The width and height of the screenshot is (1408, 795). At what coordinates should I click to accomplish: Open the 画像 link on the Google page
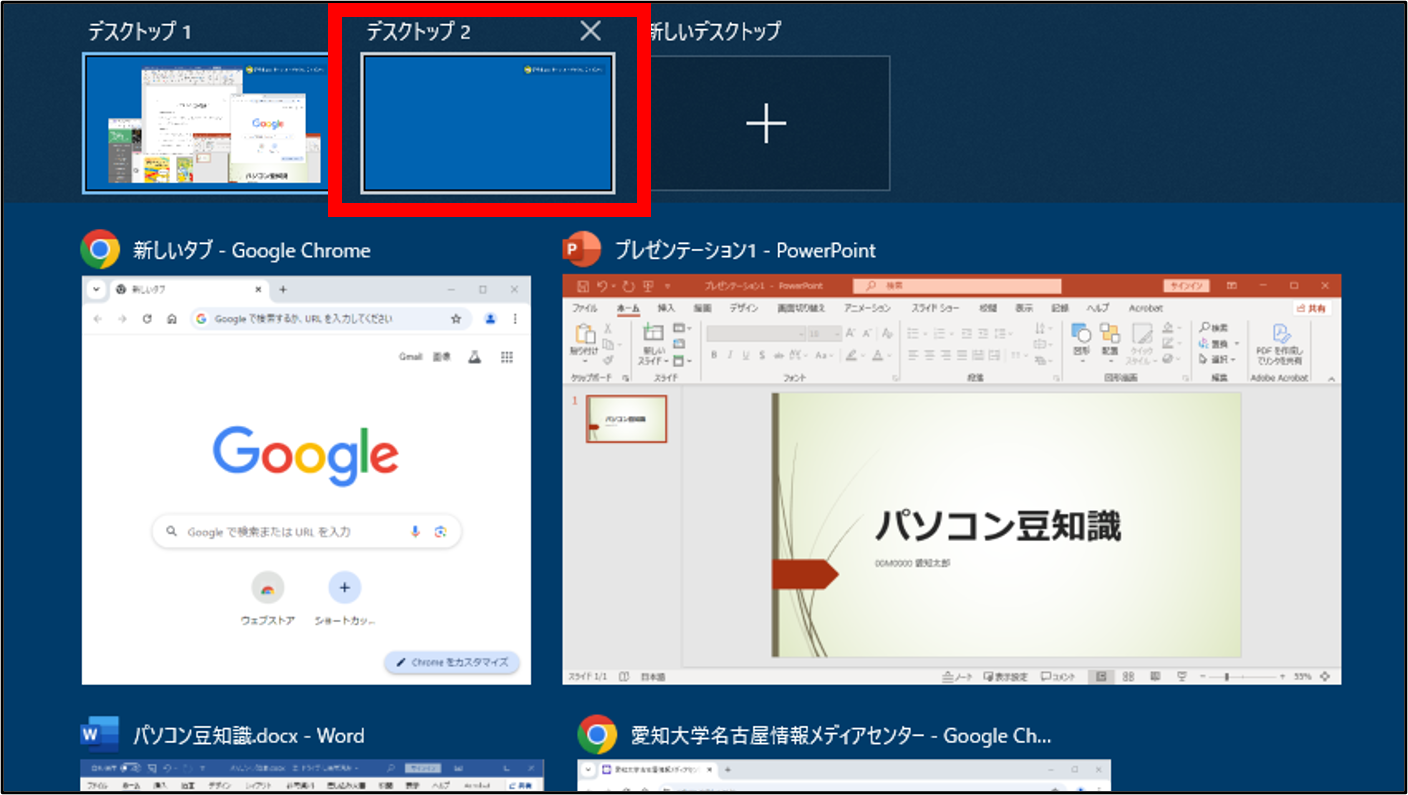click(x=441, y=357)
